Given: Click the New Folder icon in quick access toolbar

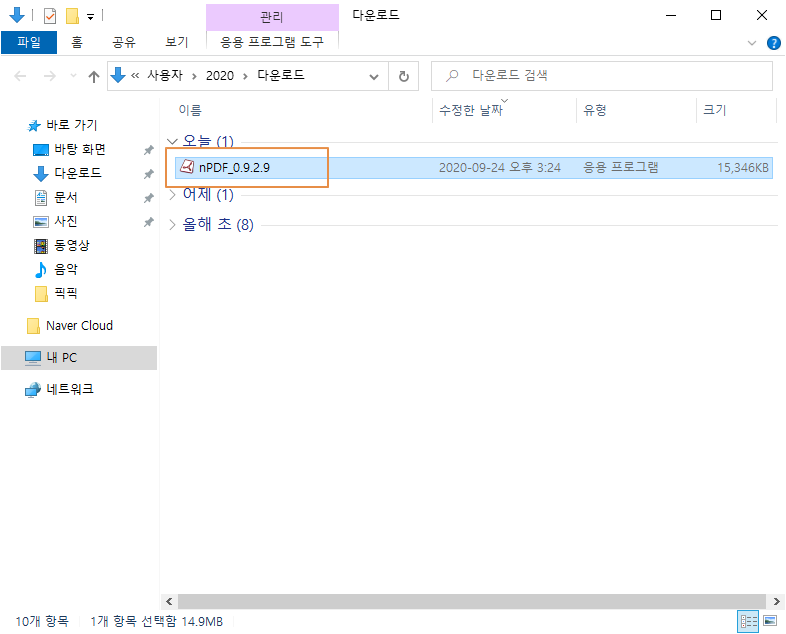Looking at the screenshot, I should (x=73, y=16).
